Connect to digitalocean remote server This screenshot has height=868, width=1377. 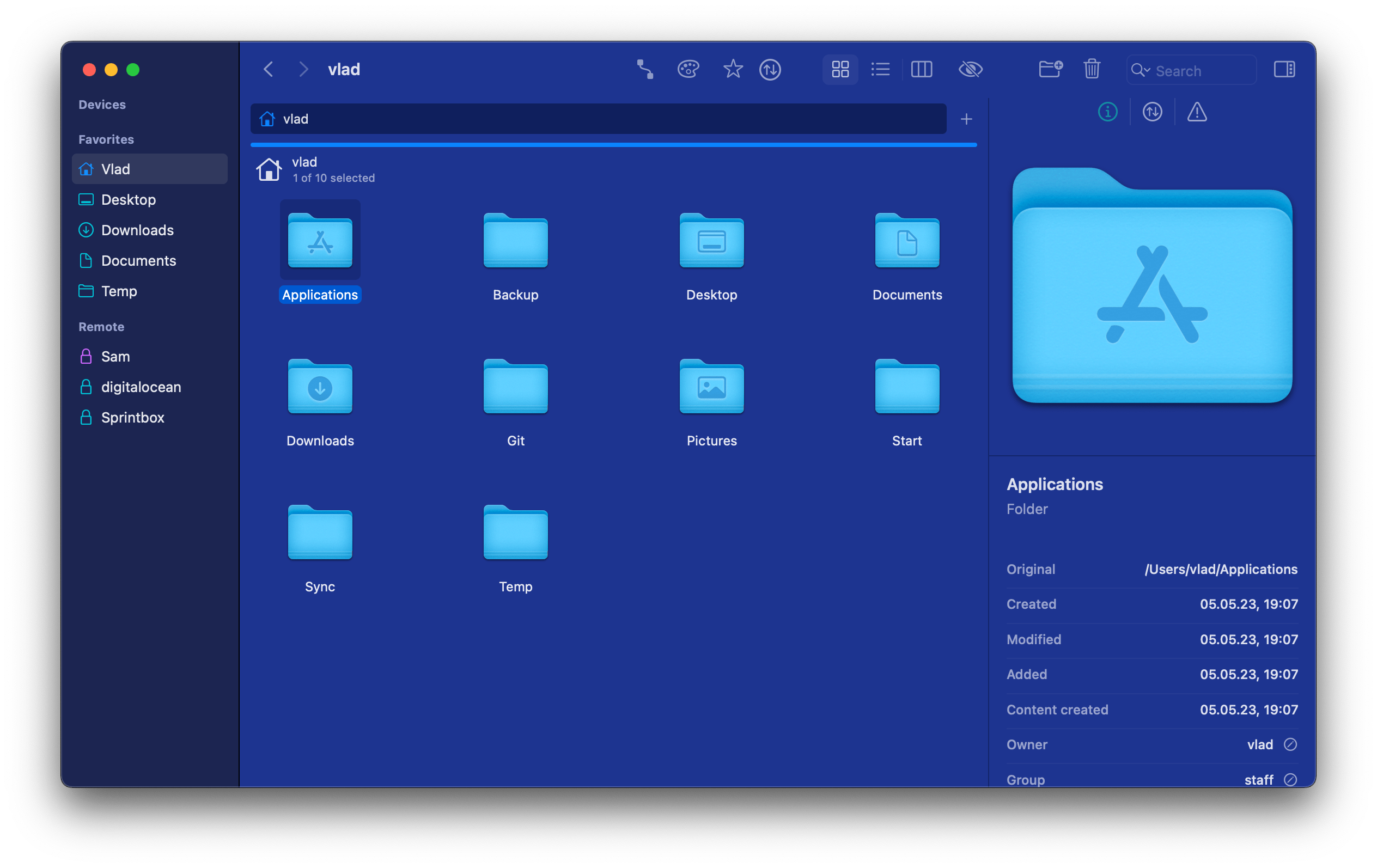(150, 387)
